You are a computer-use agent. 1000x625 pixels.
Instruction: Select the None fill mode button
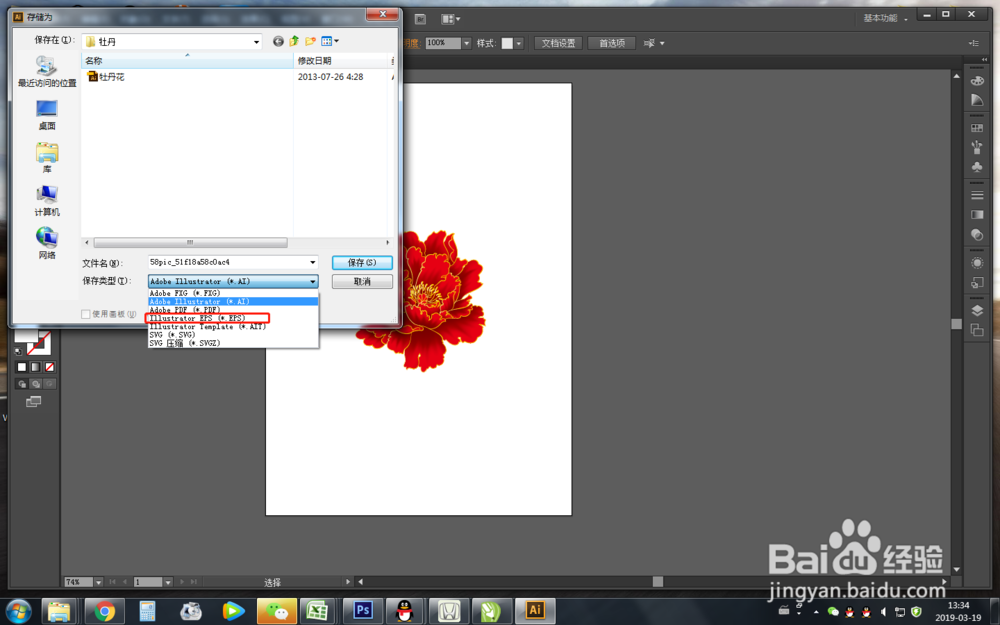50,367
